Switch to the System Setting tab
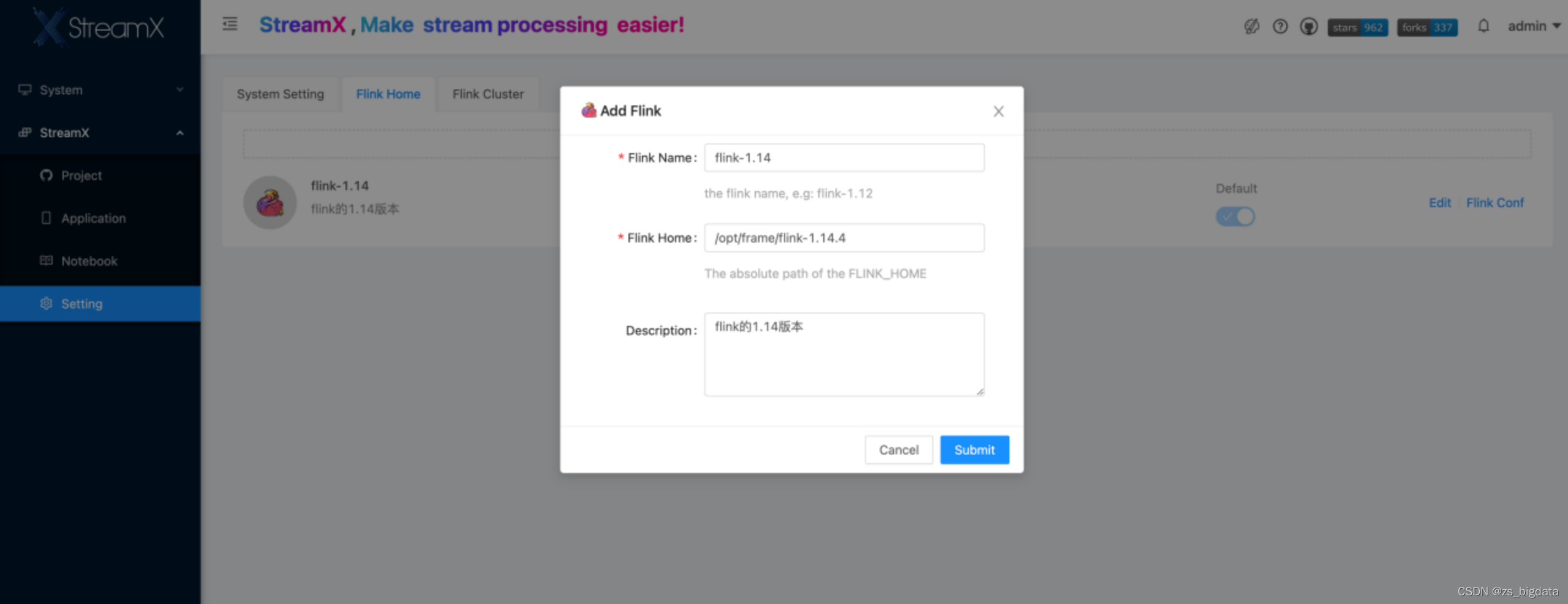Image resolution: width=1568 pixels, height=604 pixels. [x=281, y=94]
